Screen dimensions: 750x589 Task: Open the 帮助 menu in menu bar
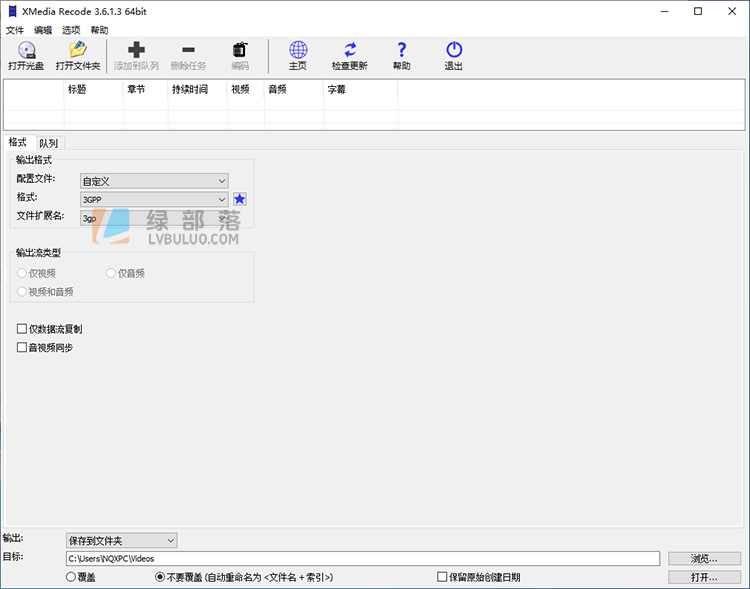pos(99,30)
